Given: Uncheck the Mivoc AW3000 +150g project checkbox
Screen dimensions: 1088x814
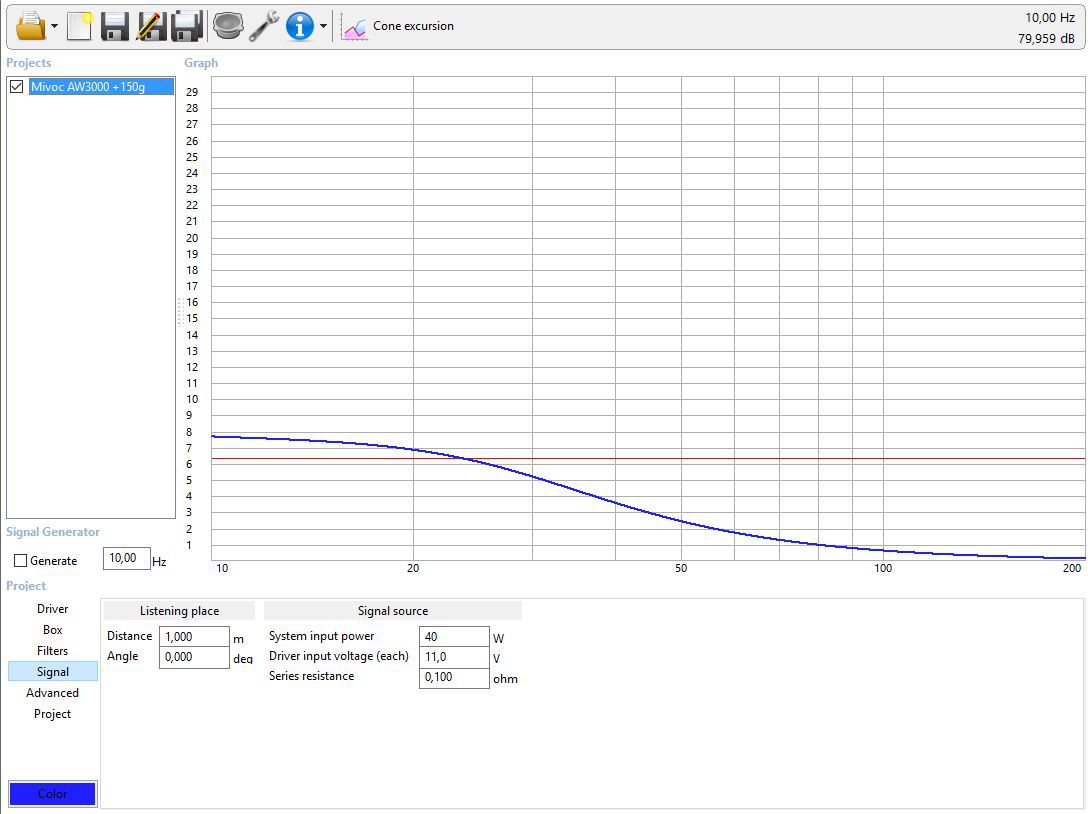Looking at the screenshot, I should click(x=17, y=87).
